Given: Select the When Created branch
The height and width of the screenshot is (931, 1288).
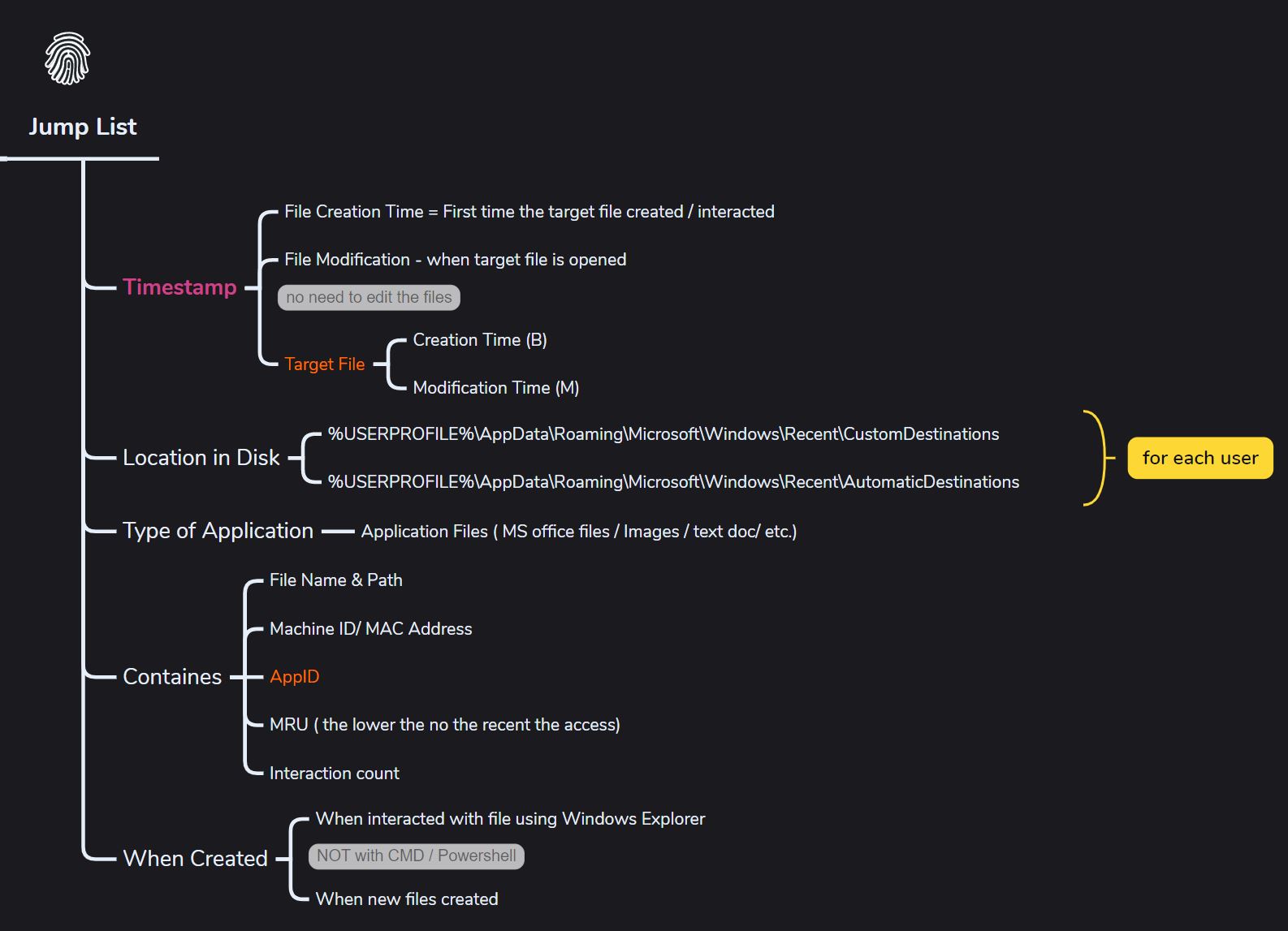Looking at the screenshot, I should click(x=195, y=859).
